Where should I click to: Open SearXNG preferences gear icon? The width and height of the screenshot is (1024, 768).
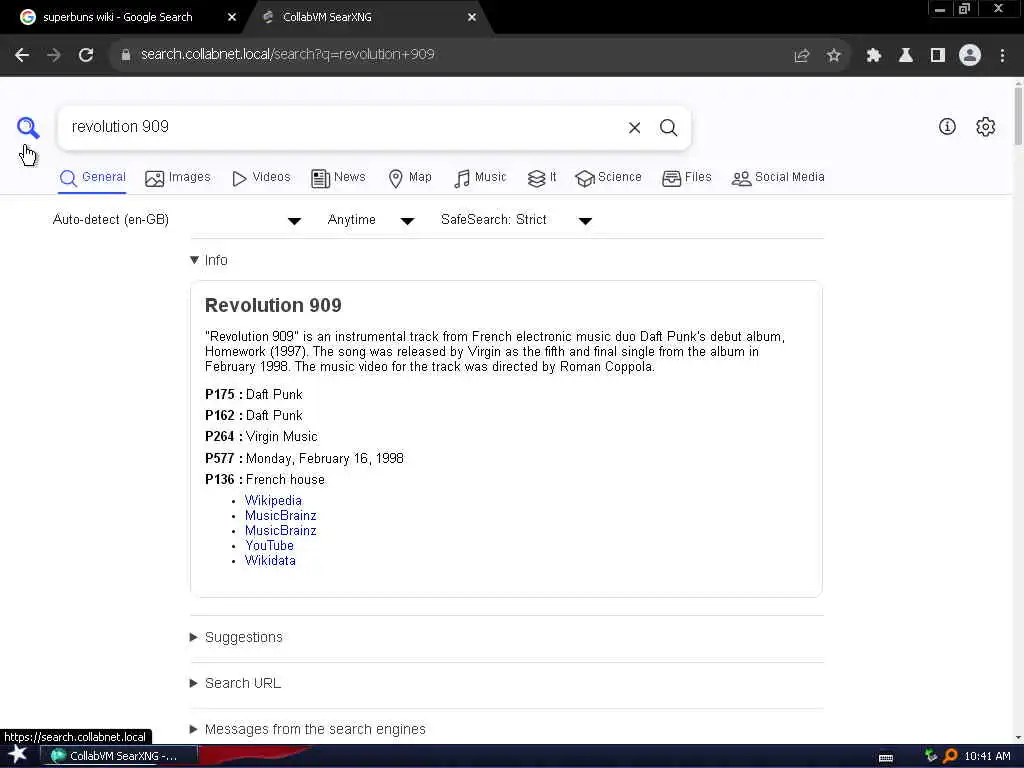click(x=985, y=127)
